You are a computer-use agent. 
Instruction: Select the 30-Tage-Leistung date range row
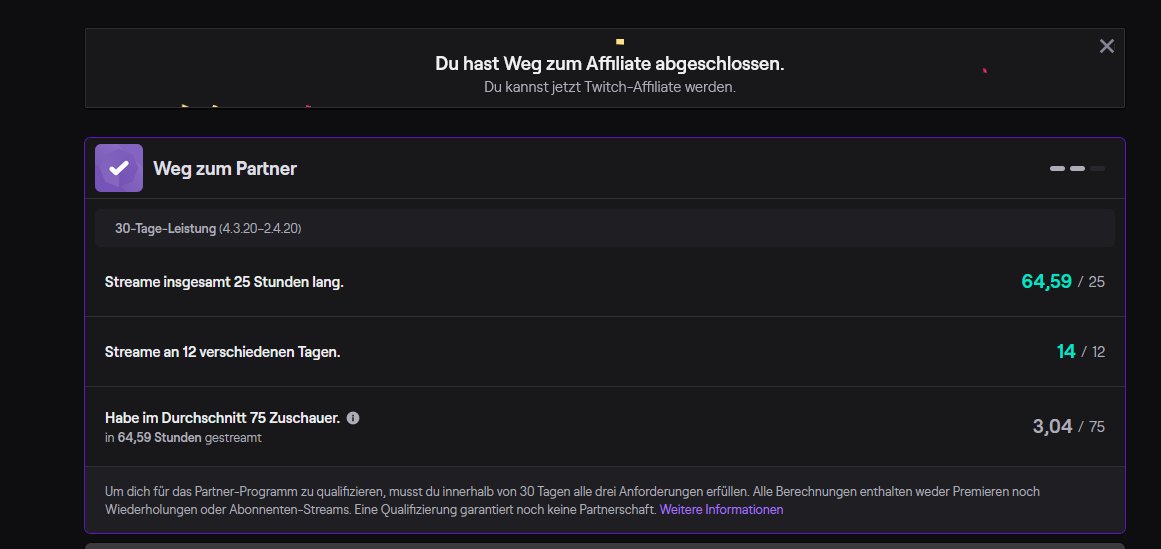[604, 228]
